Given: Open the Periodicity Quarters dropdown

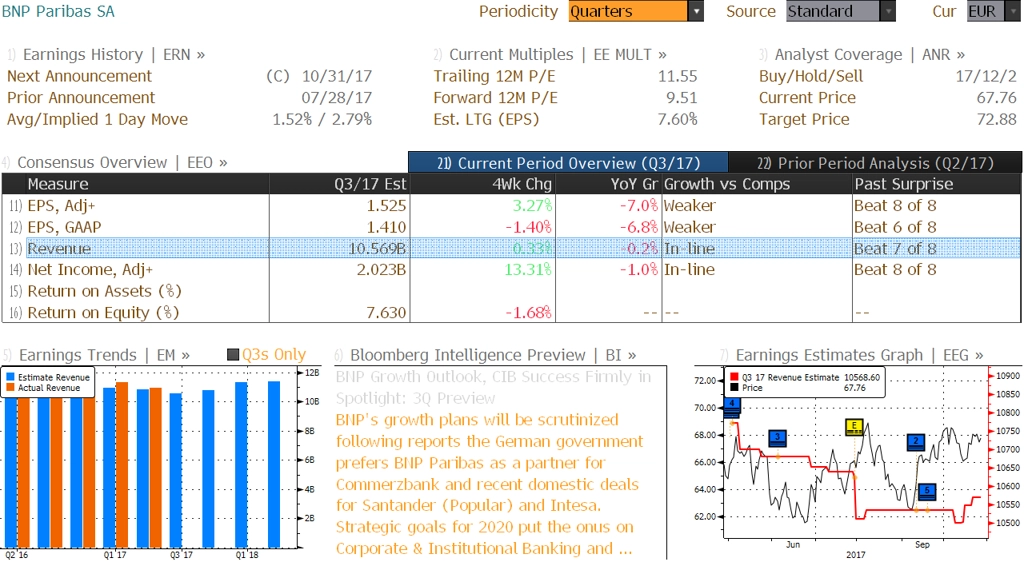Looking at the screenshot, I should [635, 11].
